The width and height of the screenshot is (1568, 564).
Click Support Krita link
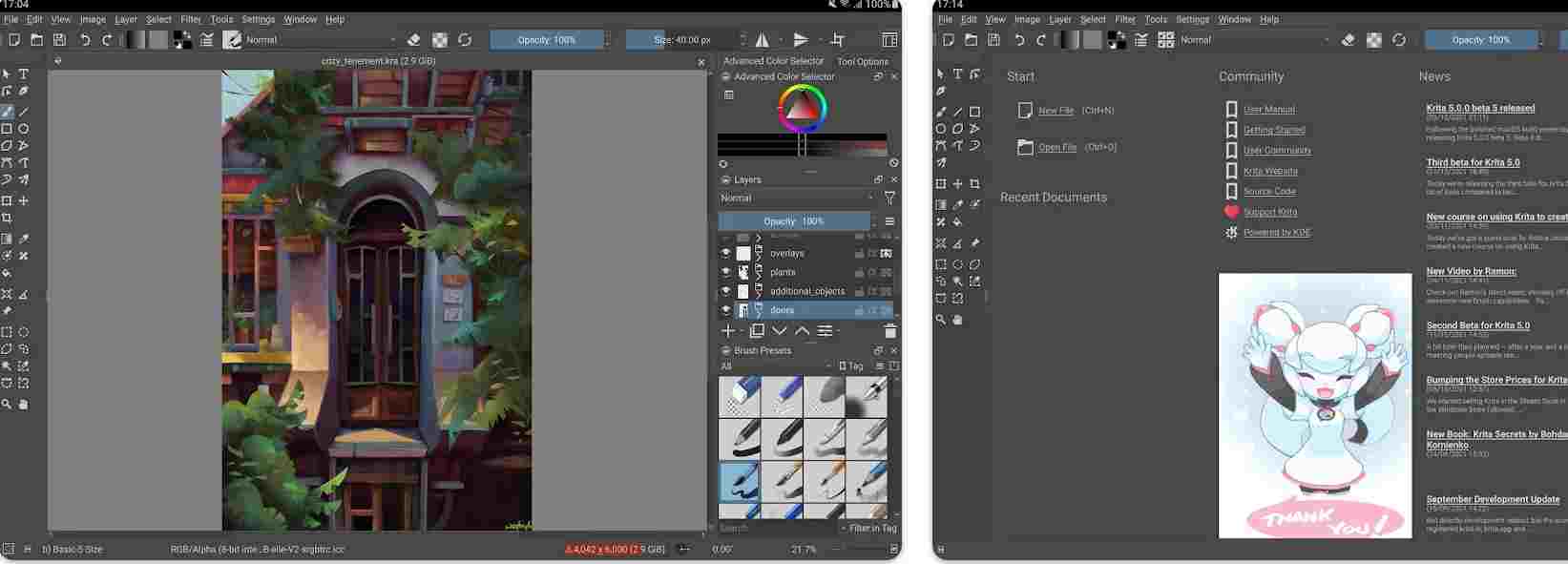(1270, 213)
